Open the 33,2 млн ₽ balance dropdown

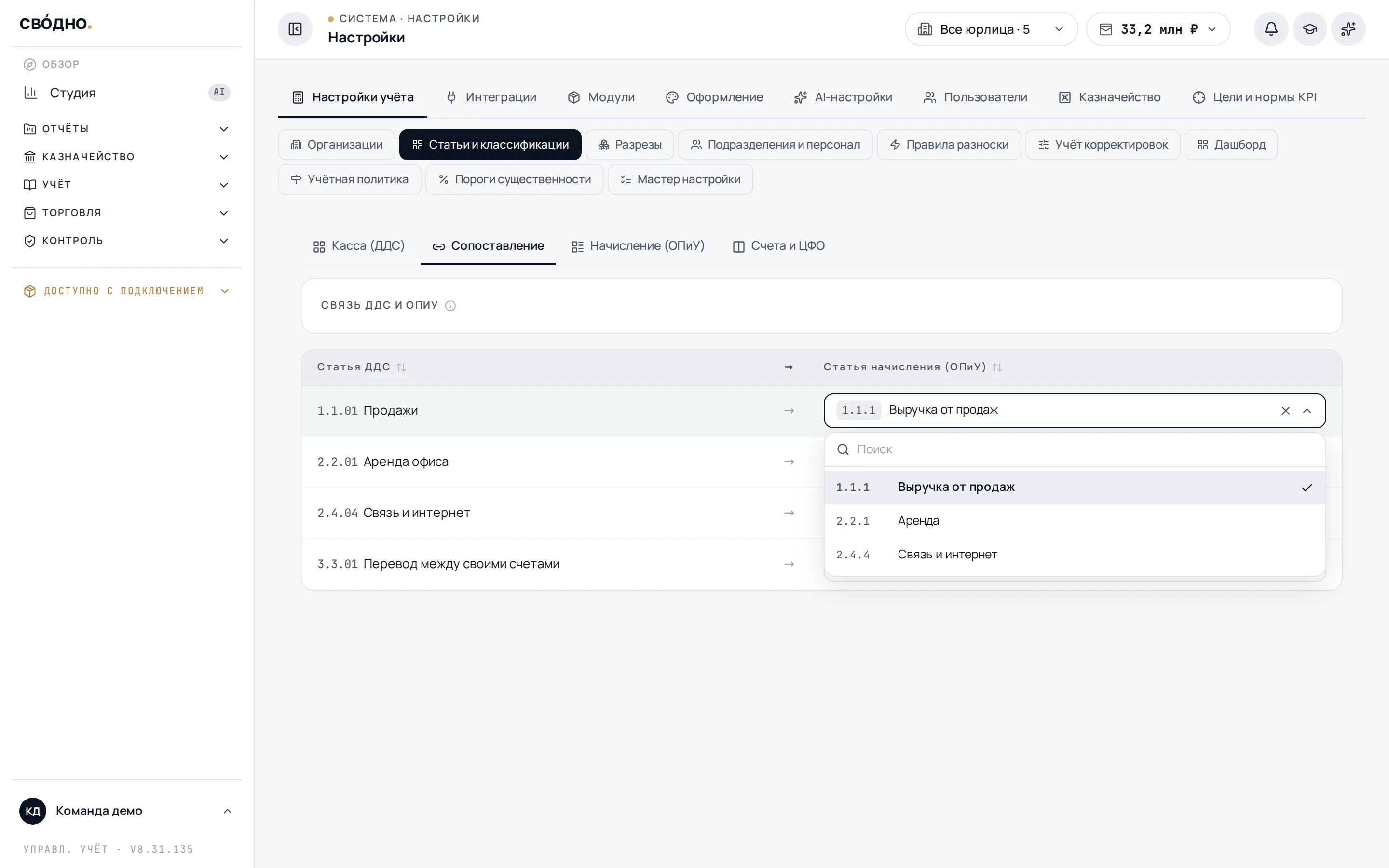pos(1157,29)
